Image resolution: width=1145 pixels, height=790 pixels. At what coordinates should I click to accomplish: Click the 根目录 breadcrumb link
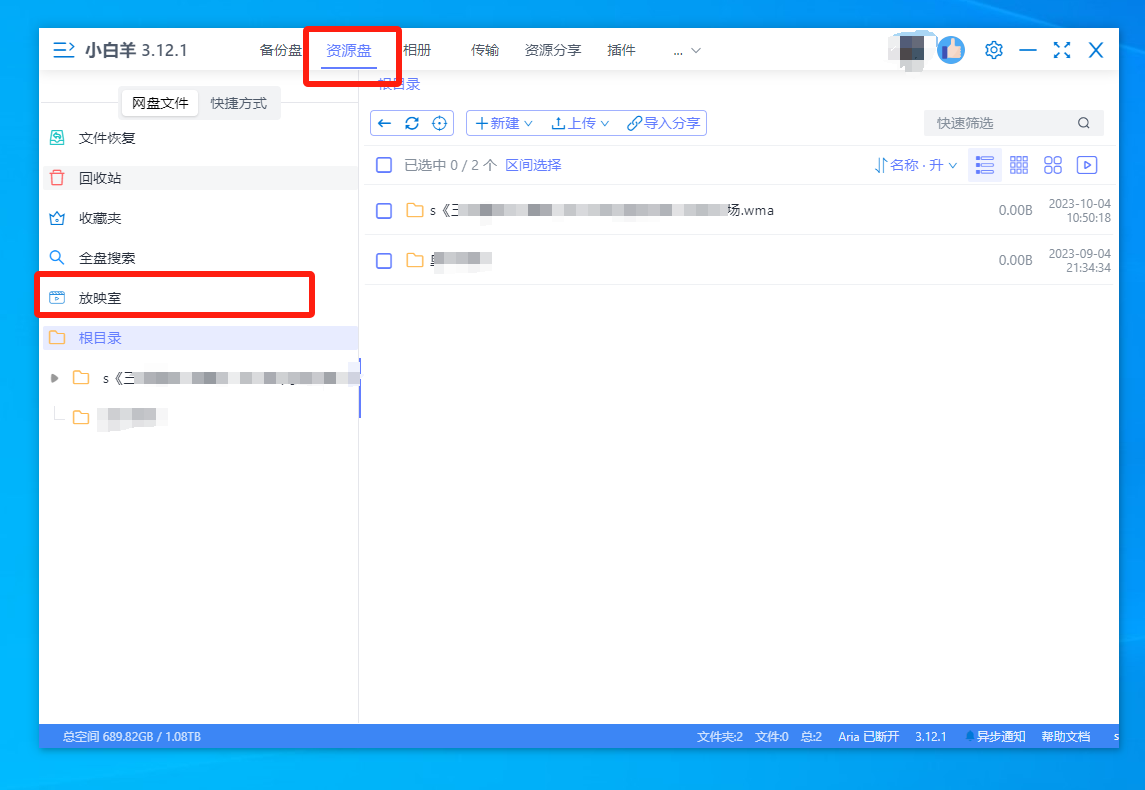point(399,84)
